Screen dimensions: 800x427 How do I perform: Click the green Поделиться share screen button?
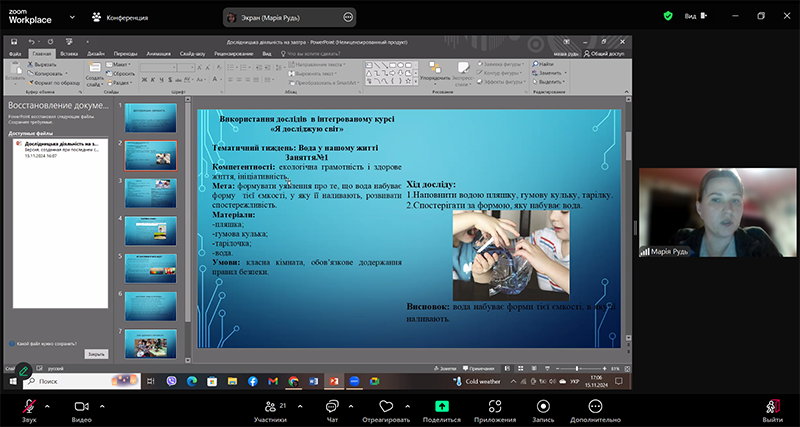click(442, 411)
